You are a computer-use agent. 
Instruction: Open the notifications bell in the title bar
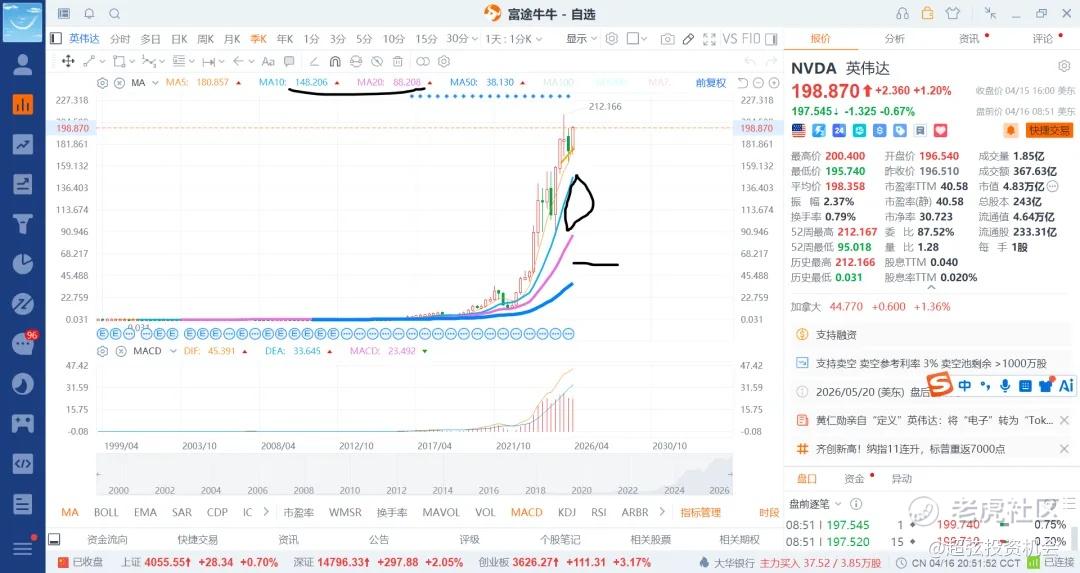click(89, 14)
